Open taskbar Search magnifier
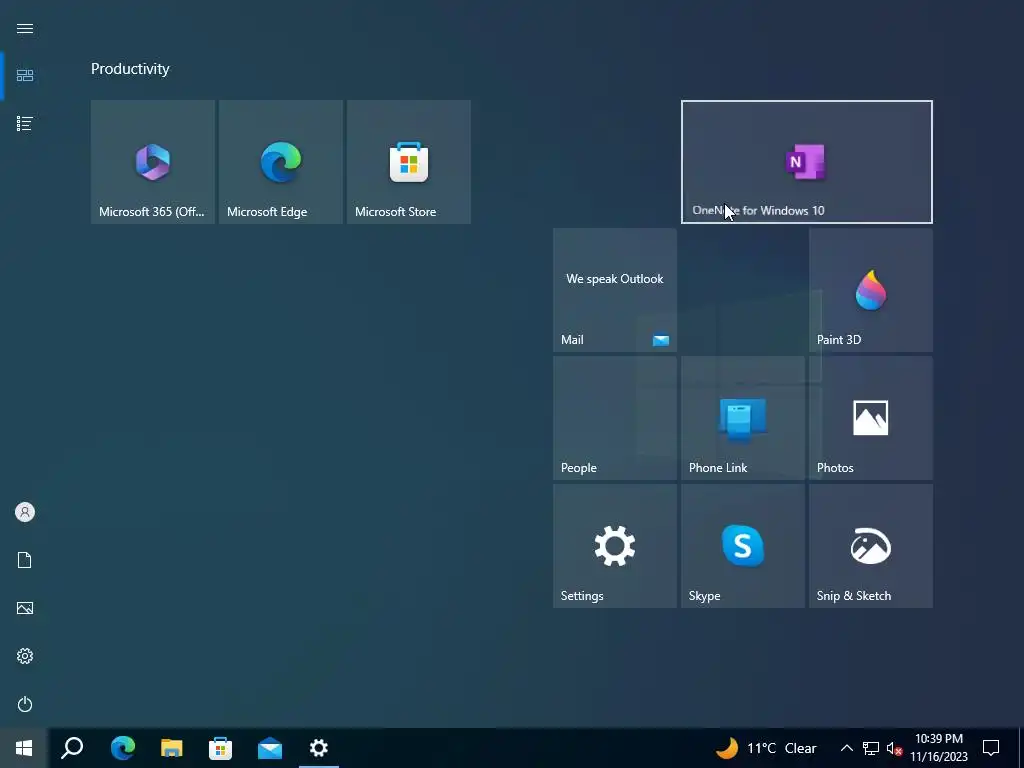Viewport: 1024px width, 768px height. (x=72, y=748)
